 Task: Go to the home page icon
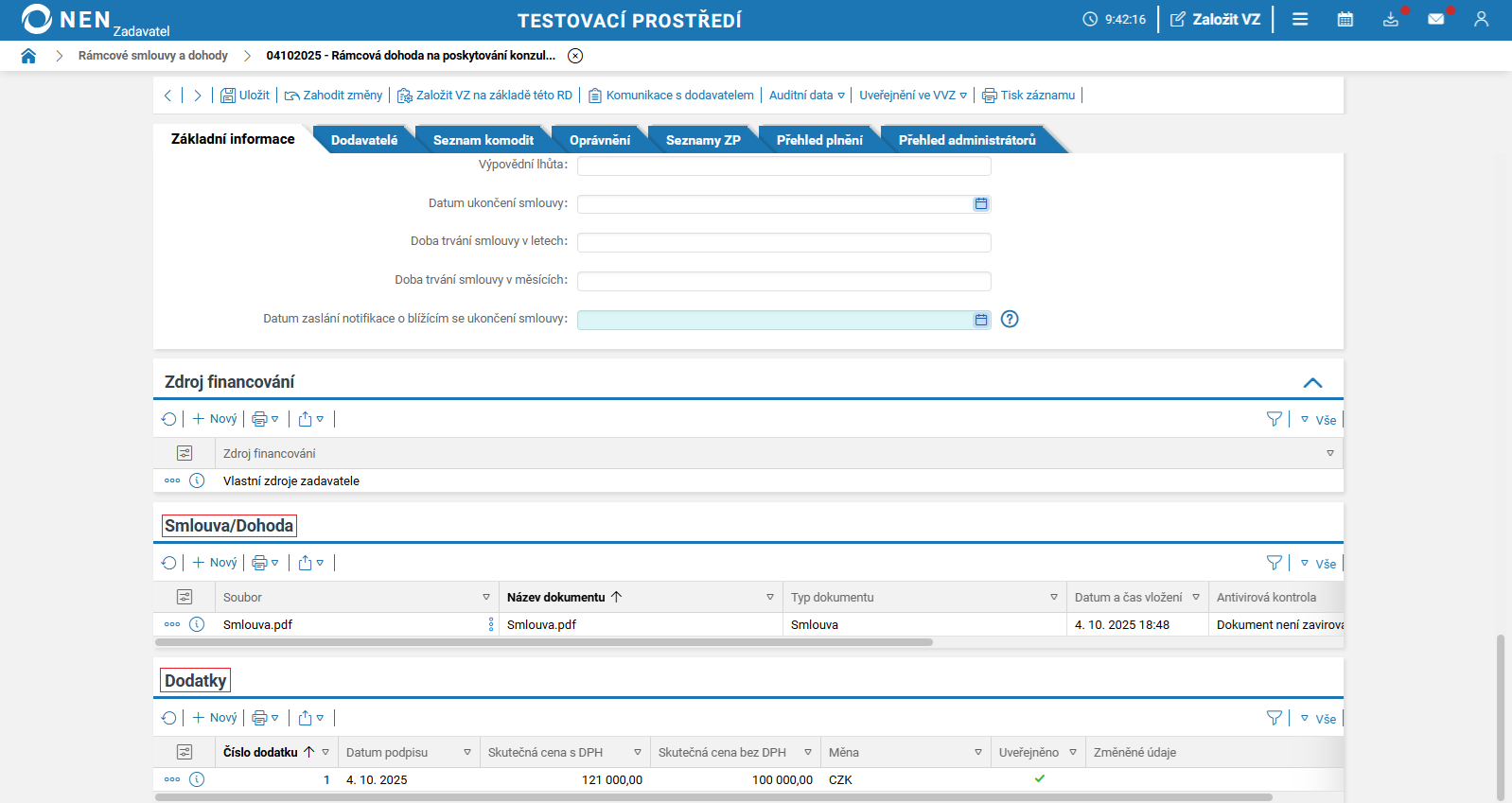tap(28, 56)
